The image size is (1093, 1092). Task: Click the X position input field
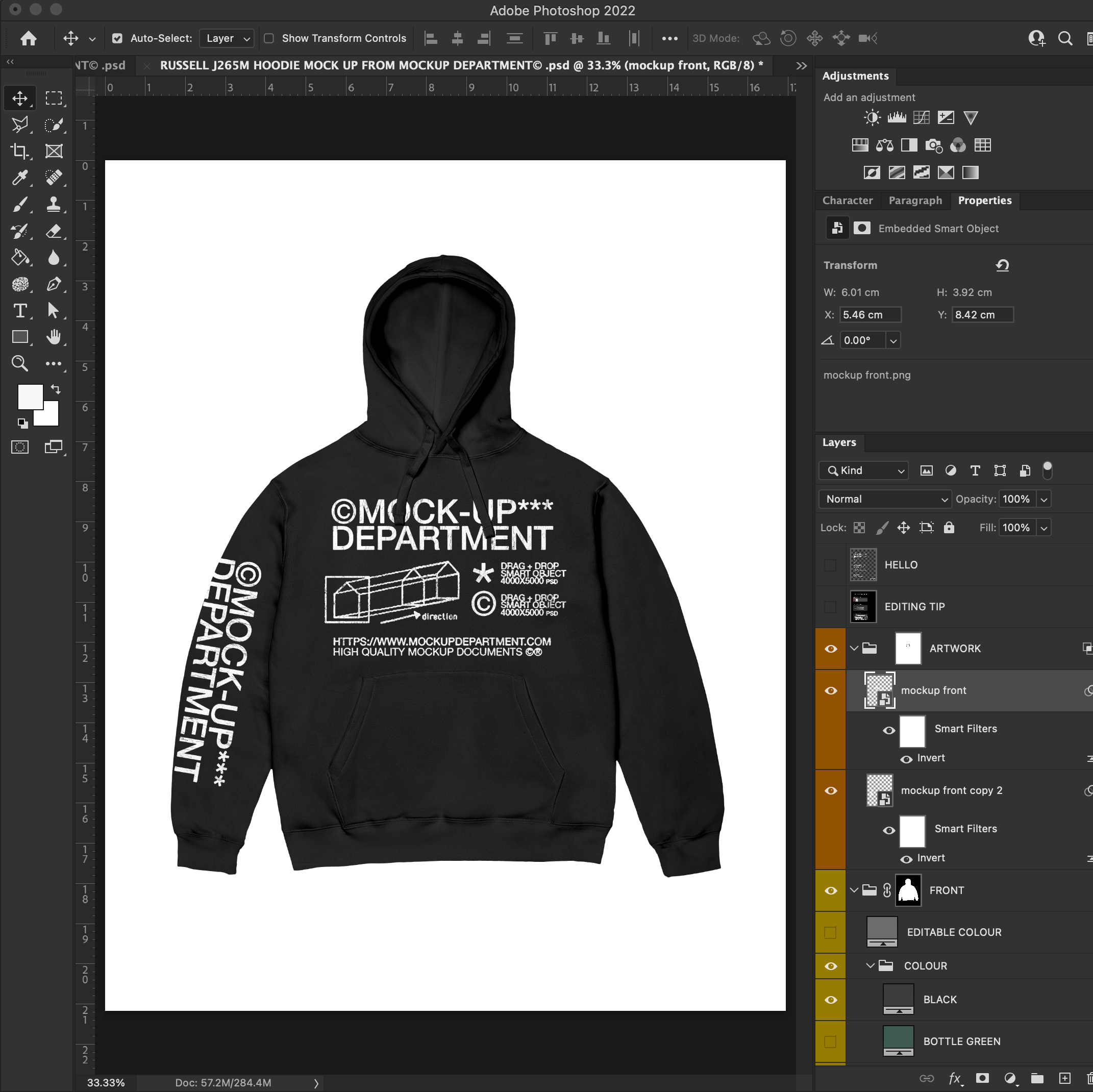[x=870, y=314]
